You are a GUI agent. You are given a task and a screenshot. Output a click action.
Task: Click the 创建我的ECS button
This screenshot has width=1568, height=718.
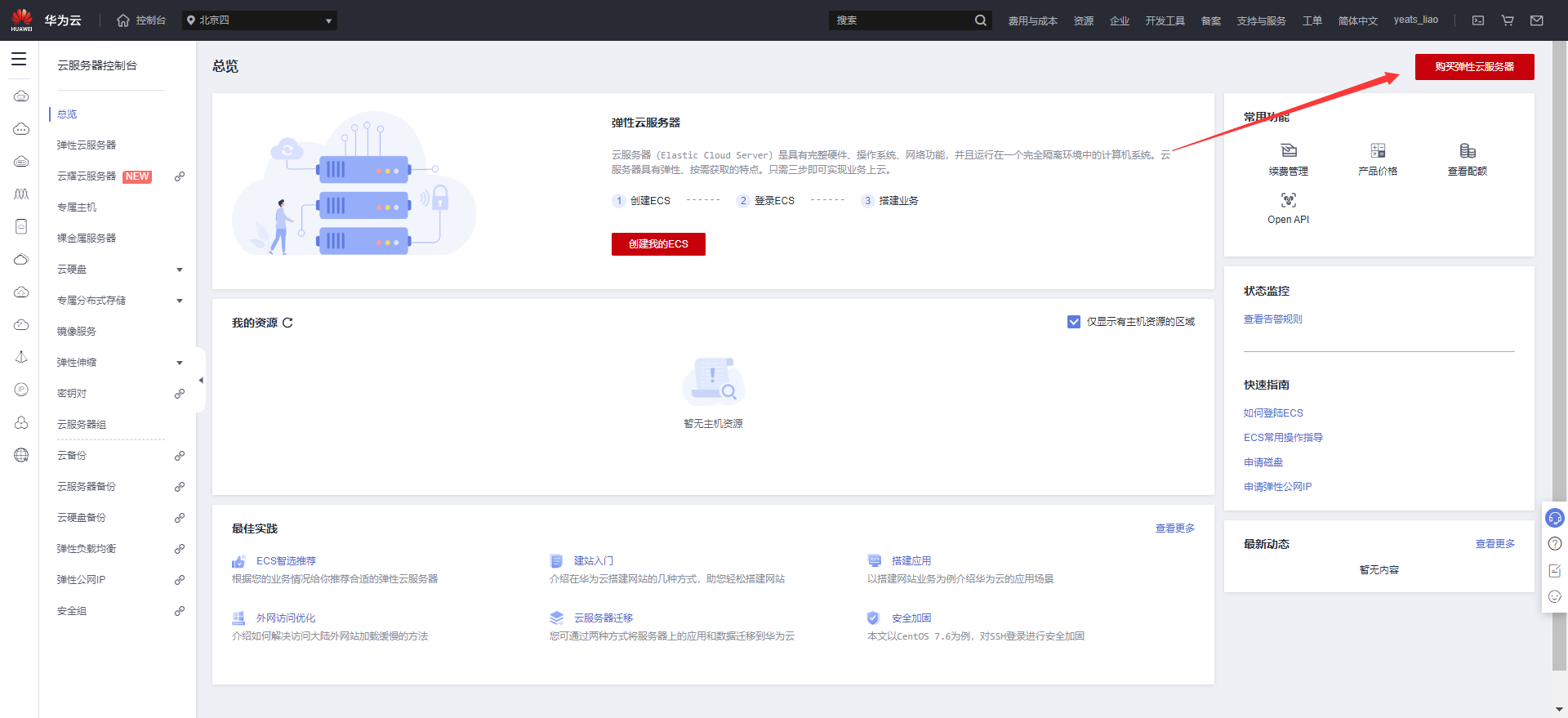(658, 244)
